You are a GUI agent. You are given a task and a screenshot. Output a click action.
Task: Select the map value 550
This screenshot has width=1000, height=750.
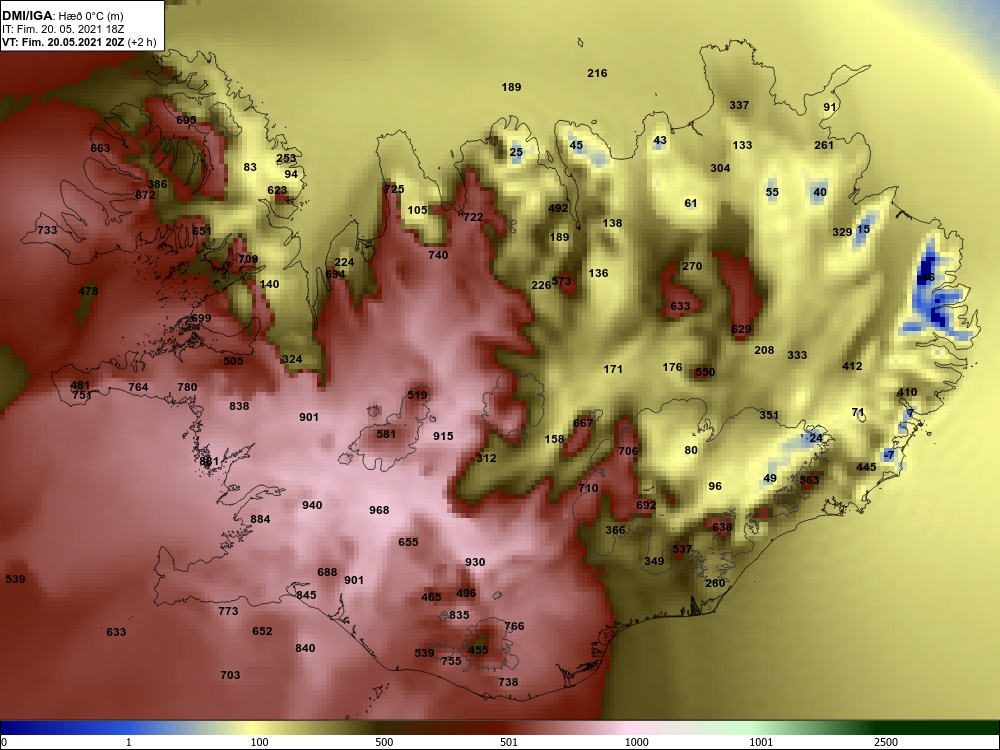coord(705,372)
